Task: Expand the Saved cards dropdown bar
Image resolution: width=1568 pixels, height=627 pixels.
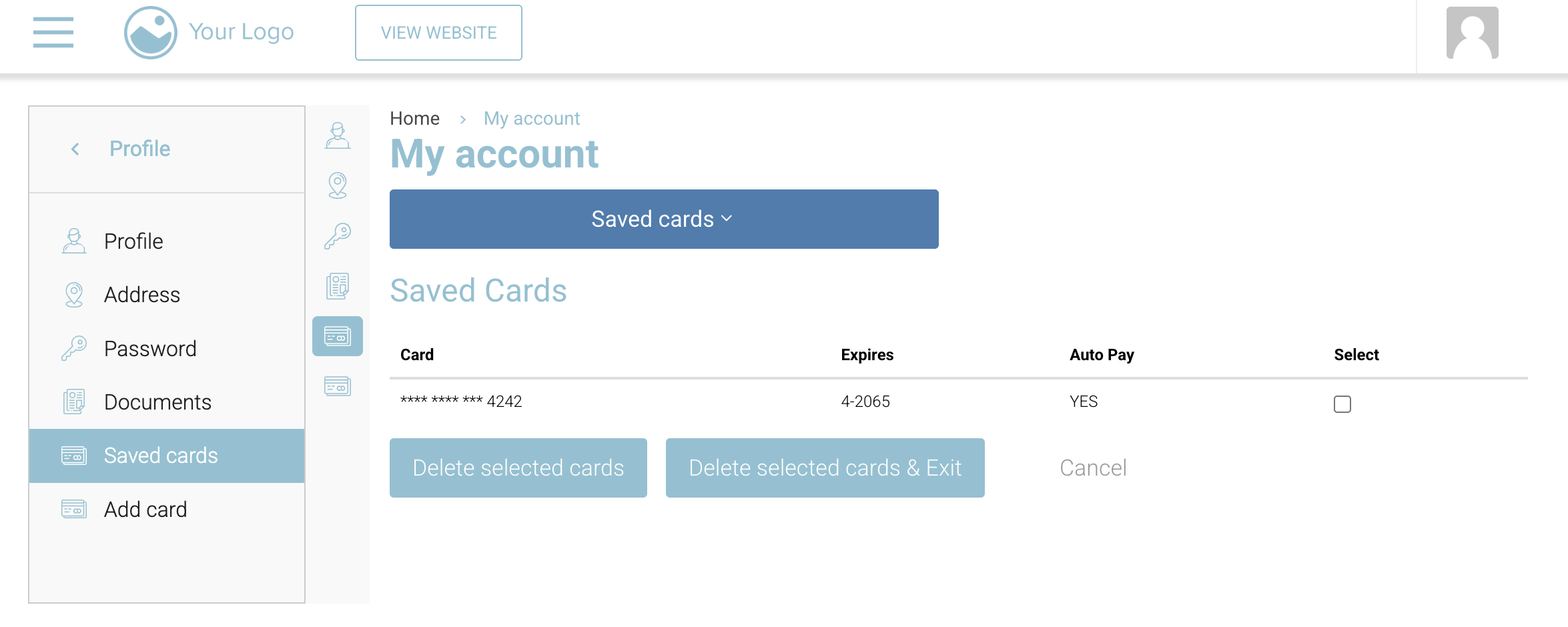Action: coord(663,219)
